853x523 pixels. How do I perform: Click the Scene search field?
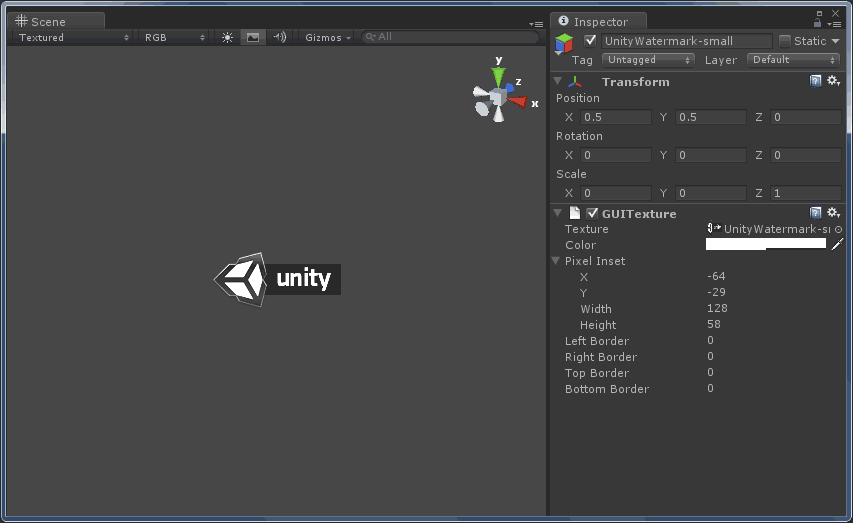coord(450,37)
